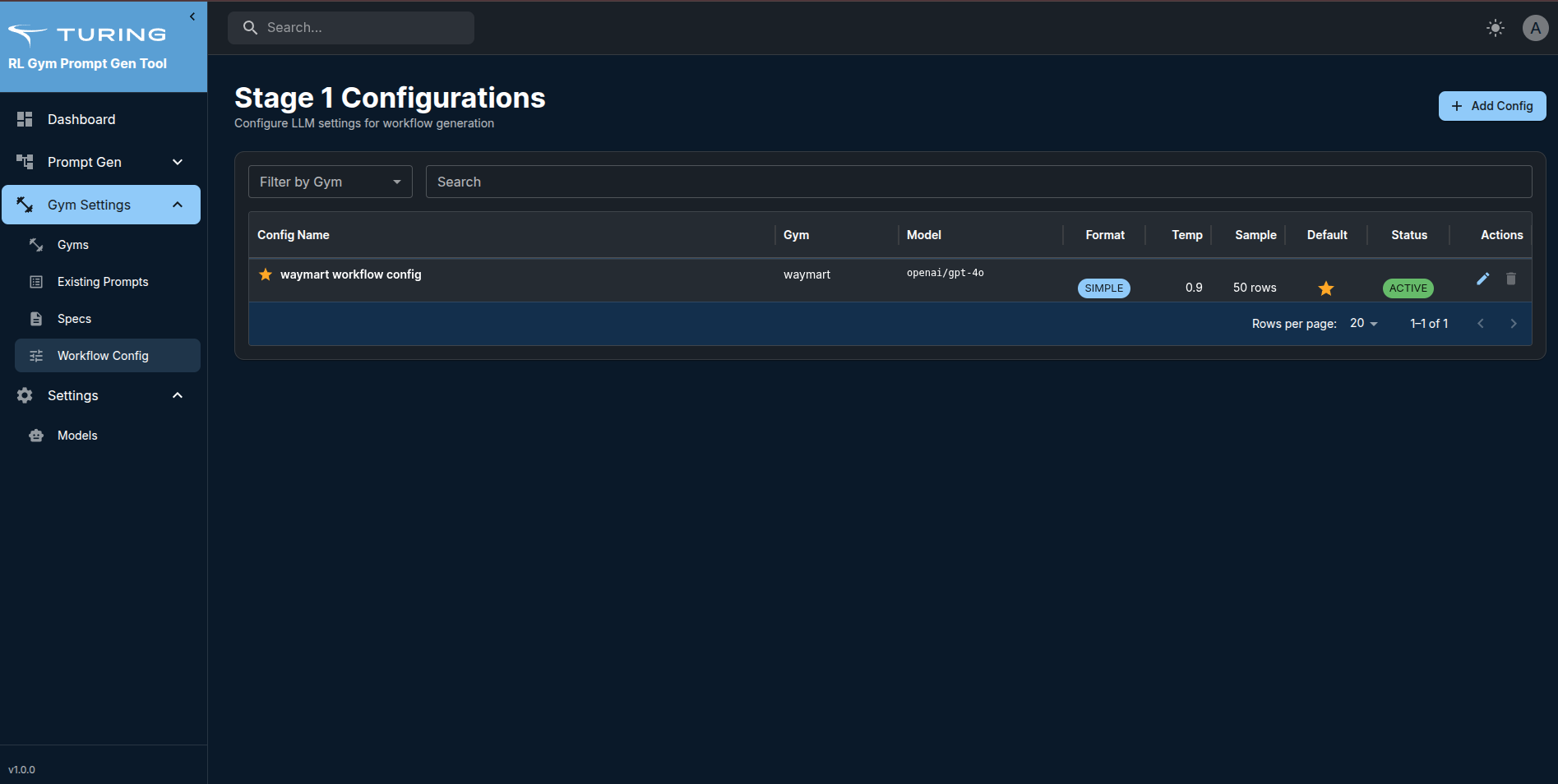Delete the waymart workflow config

[x=1510, y=279]
